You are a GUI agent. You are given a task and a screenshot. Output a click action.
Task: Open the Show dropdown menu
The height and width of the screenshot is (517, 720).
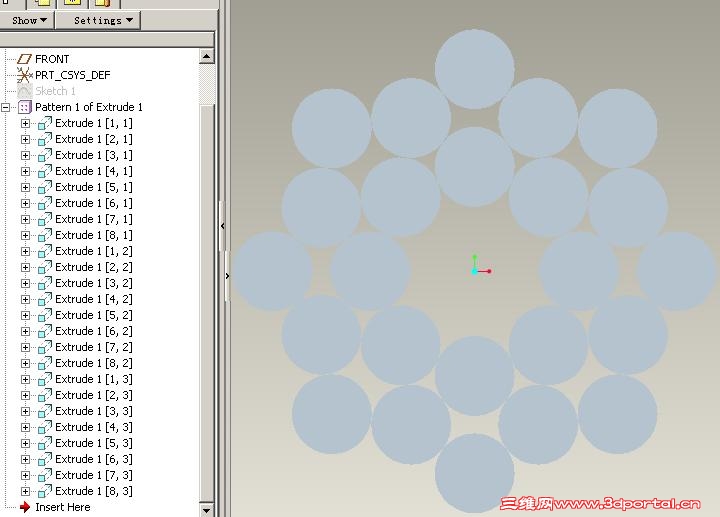(x=27, y=21)
